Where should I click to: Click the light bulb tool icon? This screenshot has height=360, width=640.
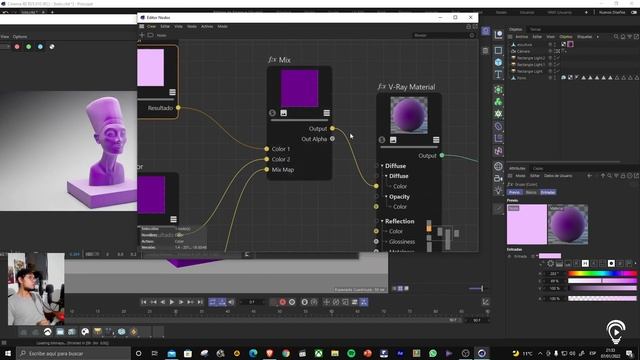point(498,190)
